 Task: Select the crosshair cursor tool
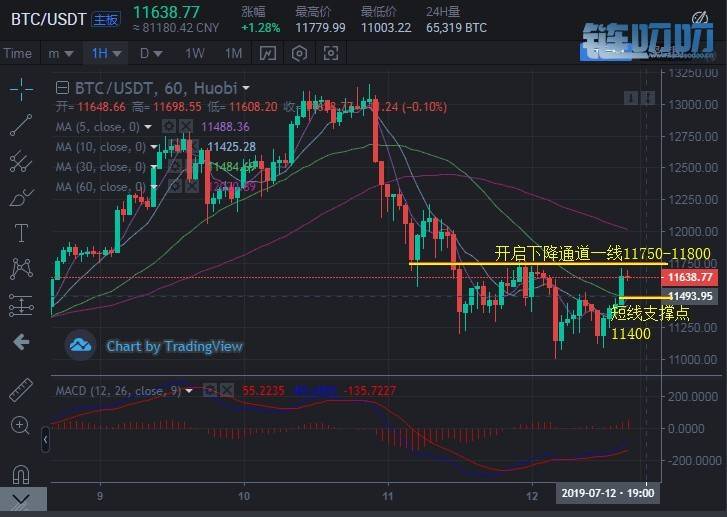point(21,89)
